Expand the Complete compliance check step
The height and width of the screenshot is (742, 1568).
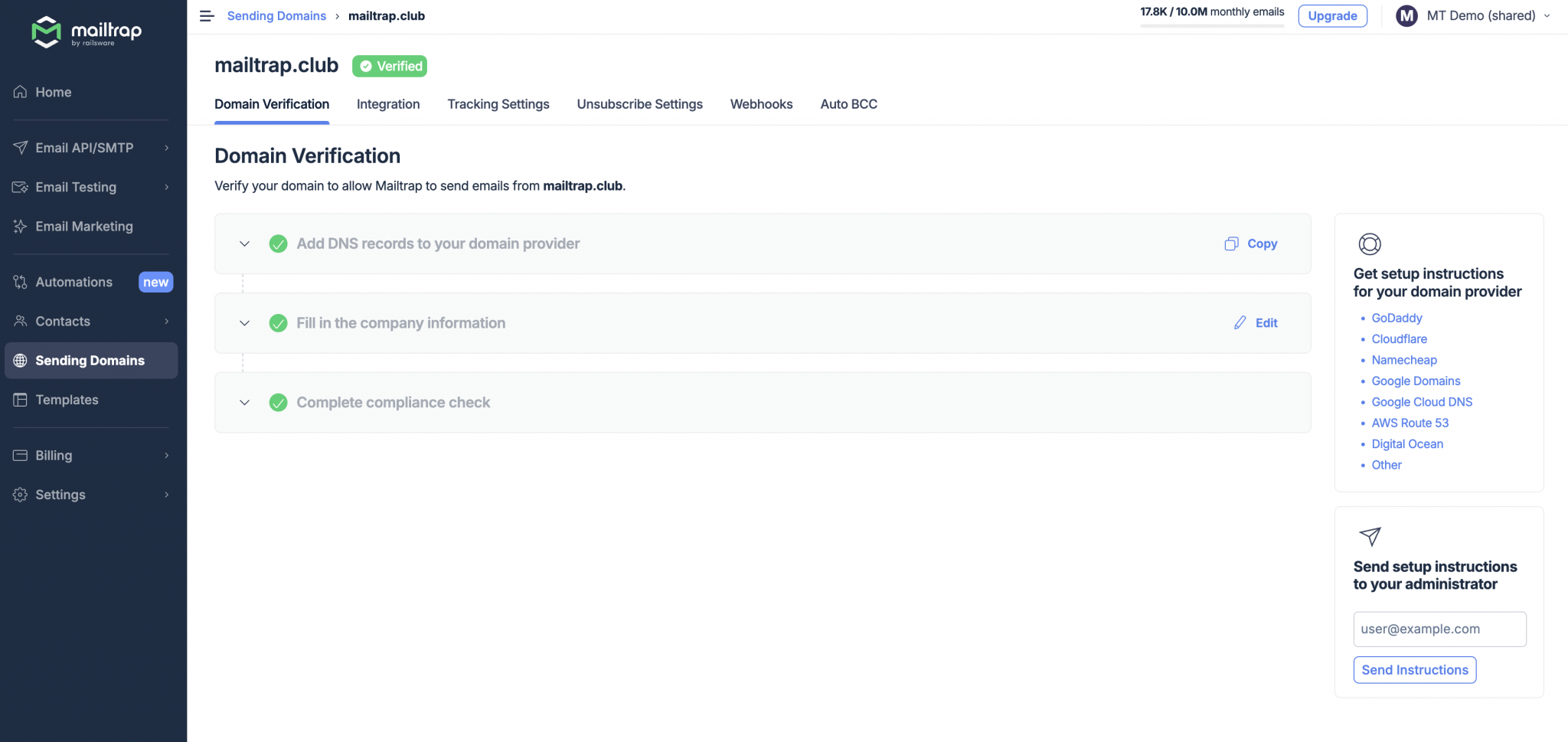click(245, 402)
